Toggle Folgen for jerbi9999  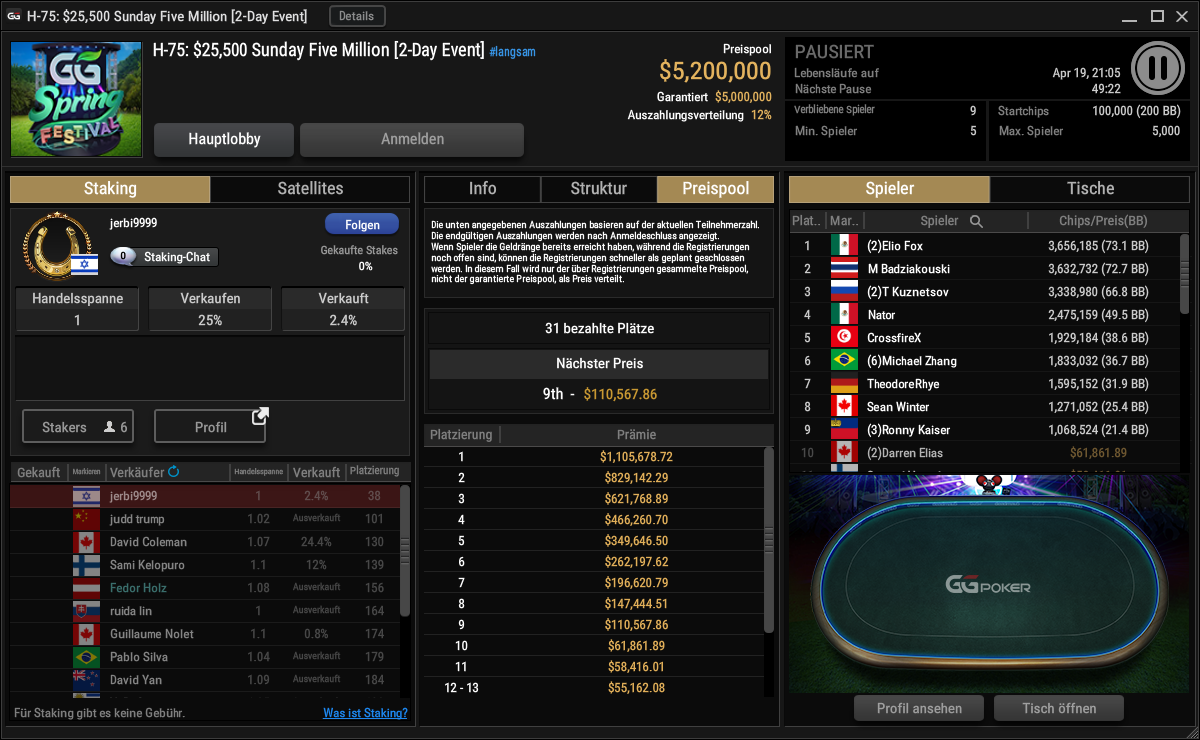(x=361, y=224)
